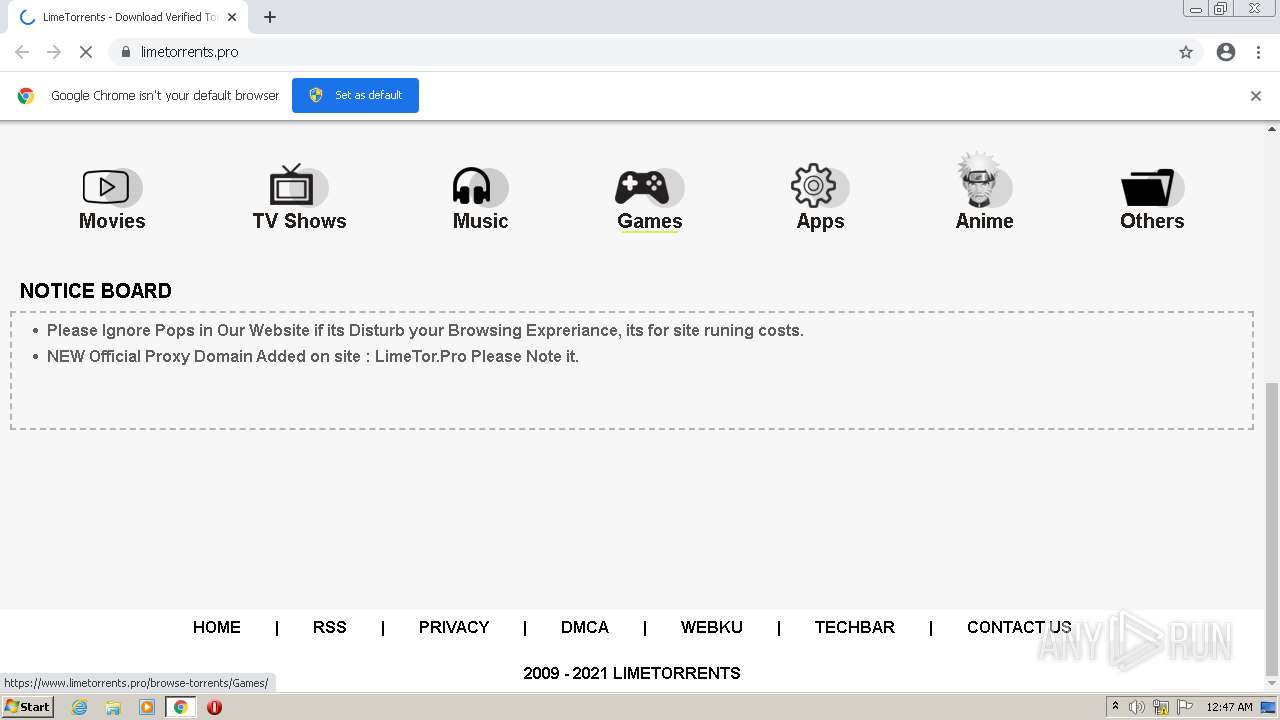This screenshot has width=1280, height=720.
Task: Open the Windows Start menu
Action: coord(28,706)
